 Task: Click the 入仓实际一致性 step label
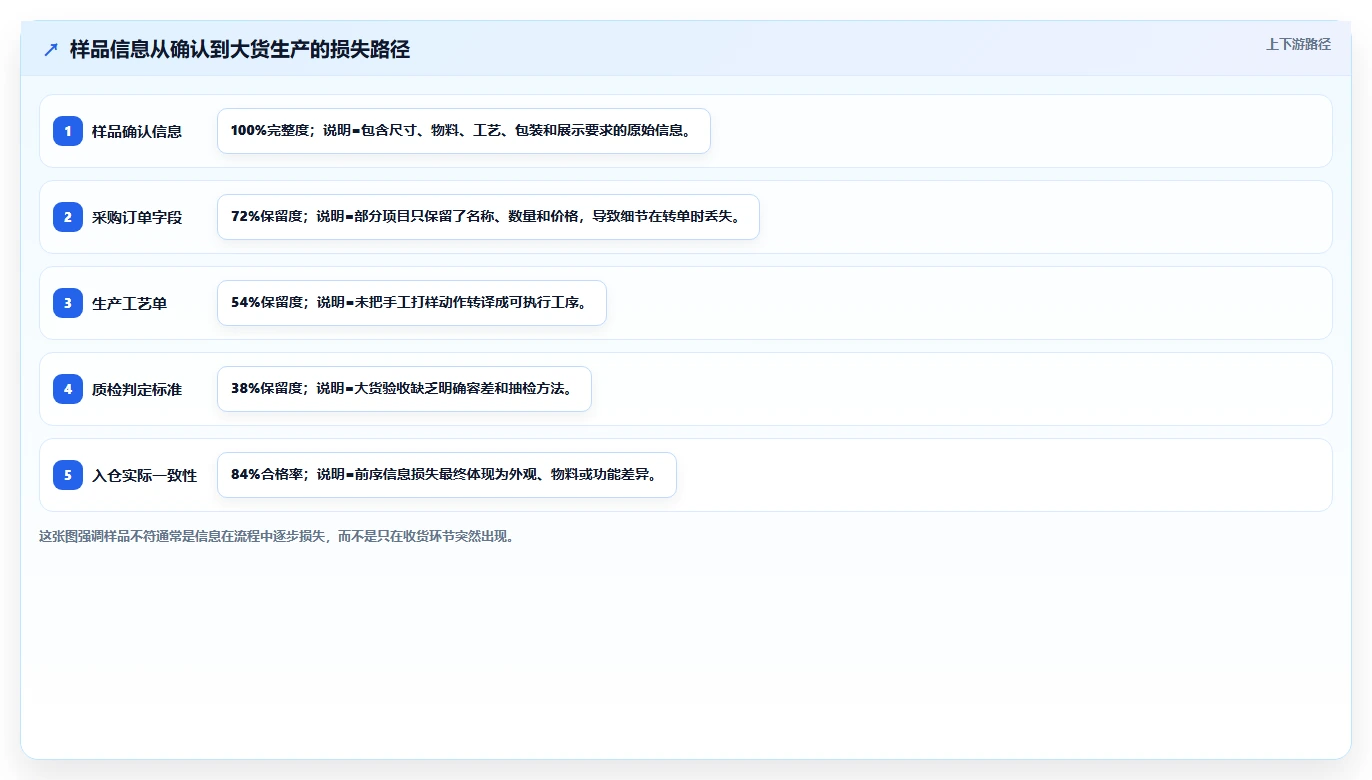pos(145,475)
